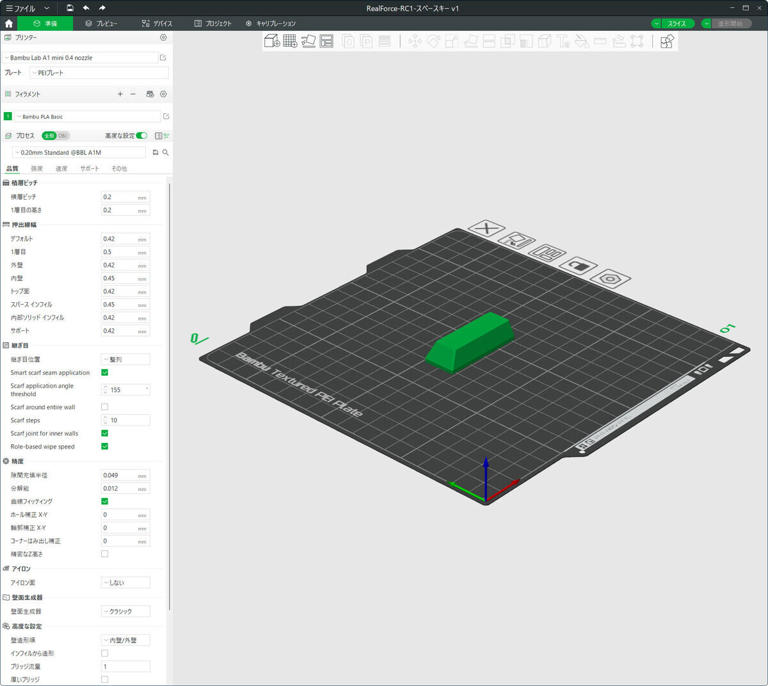Screen dimensions: 768x686
Task: Uncheck Smart scarf seam application checkbox
Action: [105, 372]
